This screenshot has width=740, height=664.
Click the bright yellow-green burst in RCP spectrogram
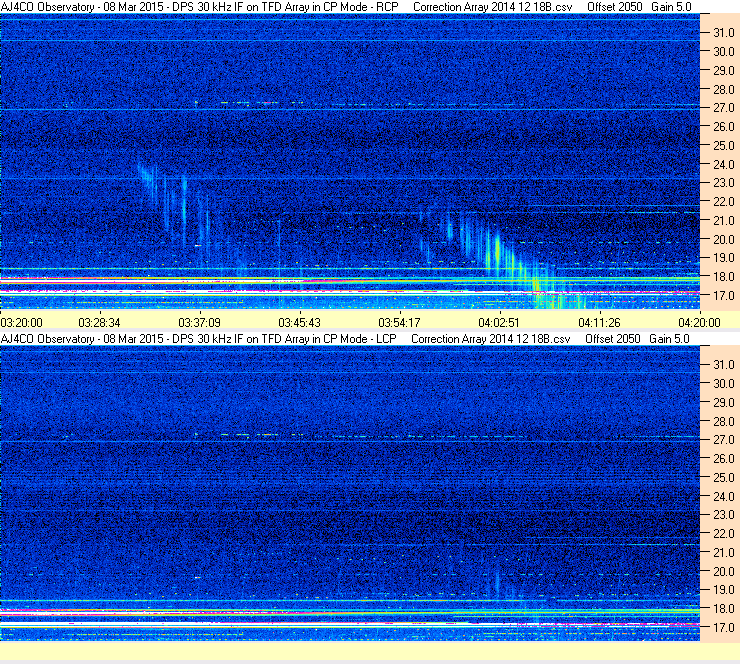[x=497, y=255]
